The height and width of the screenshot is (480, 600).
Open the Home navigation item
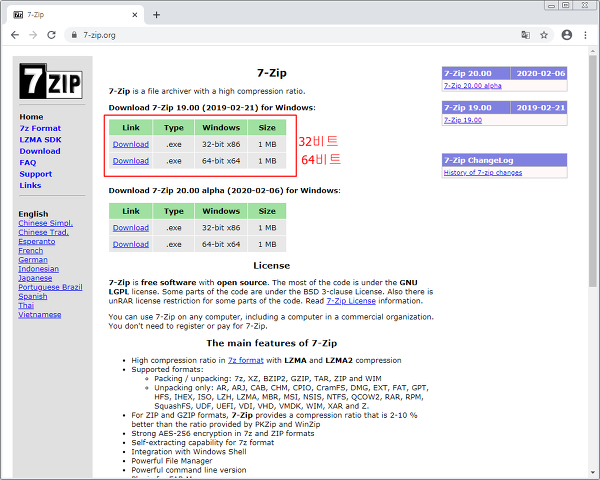(31, 117)
